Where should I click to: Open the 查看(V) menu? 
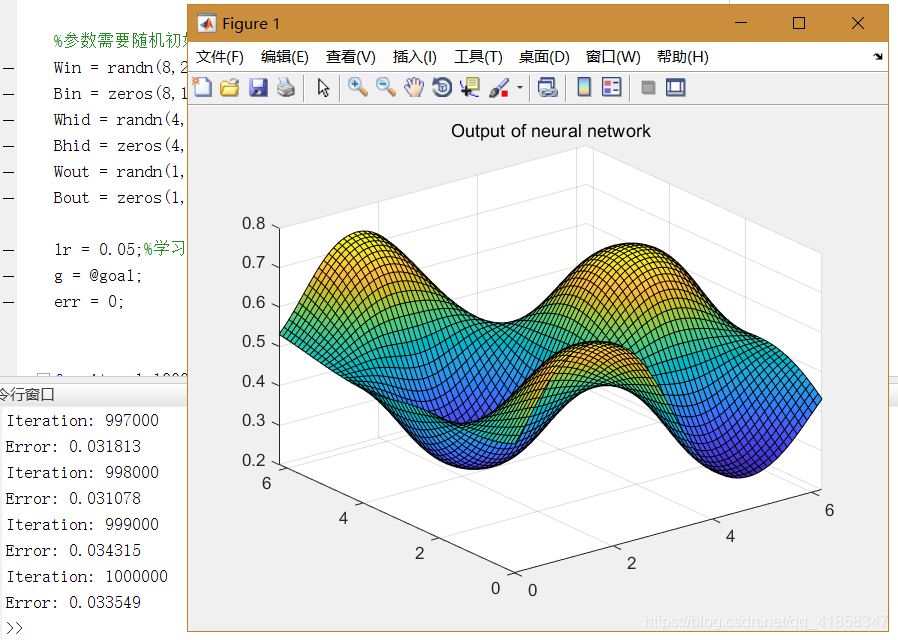tap(350, 57)
